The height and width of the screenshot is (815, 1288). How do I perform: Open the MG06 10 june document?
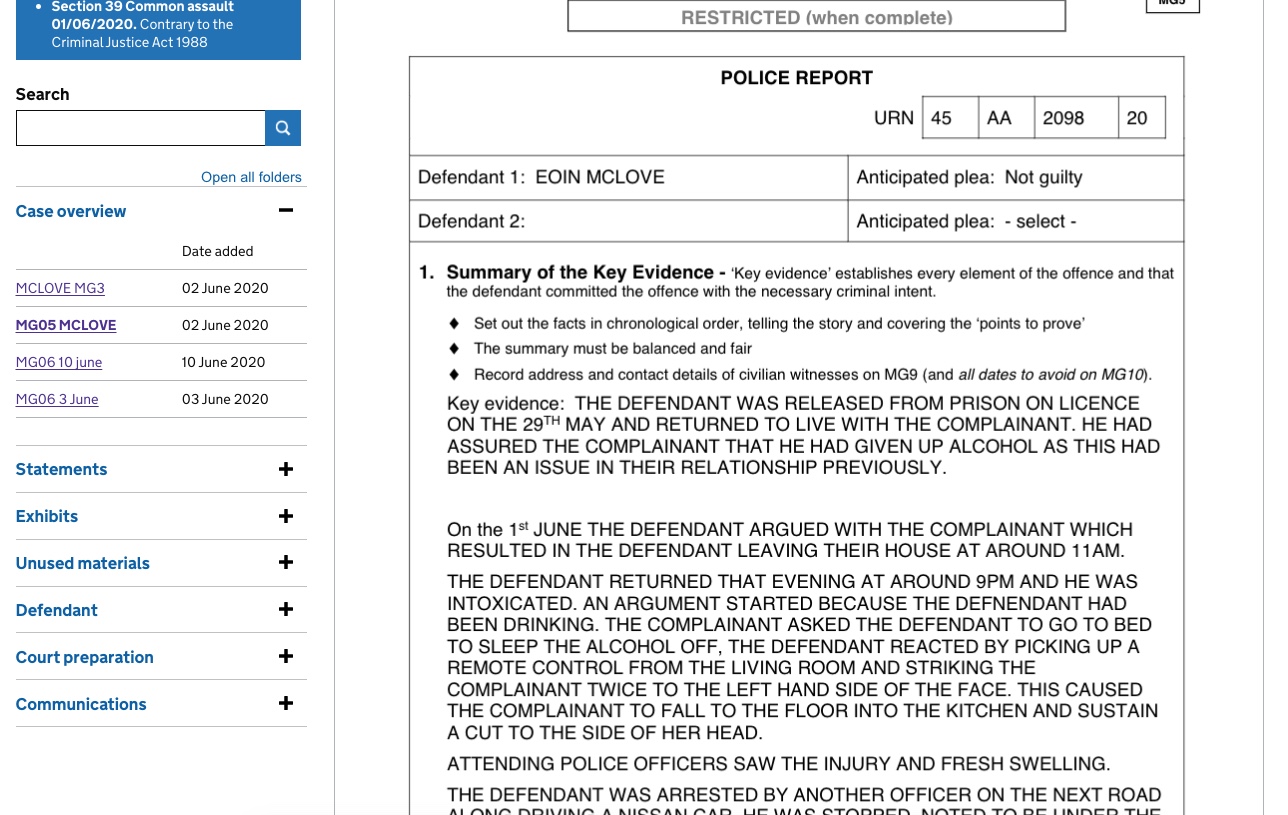pos(59,362)
